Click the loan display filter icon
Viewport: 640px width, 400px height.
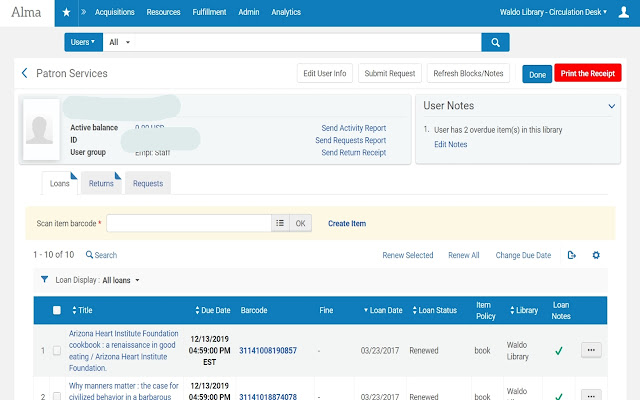44,280
